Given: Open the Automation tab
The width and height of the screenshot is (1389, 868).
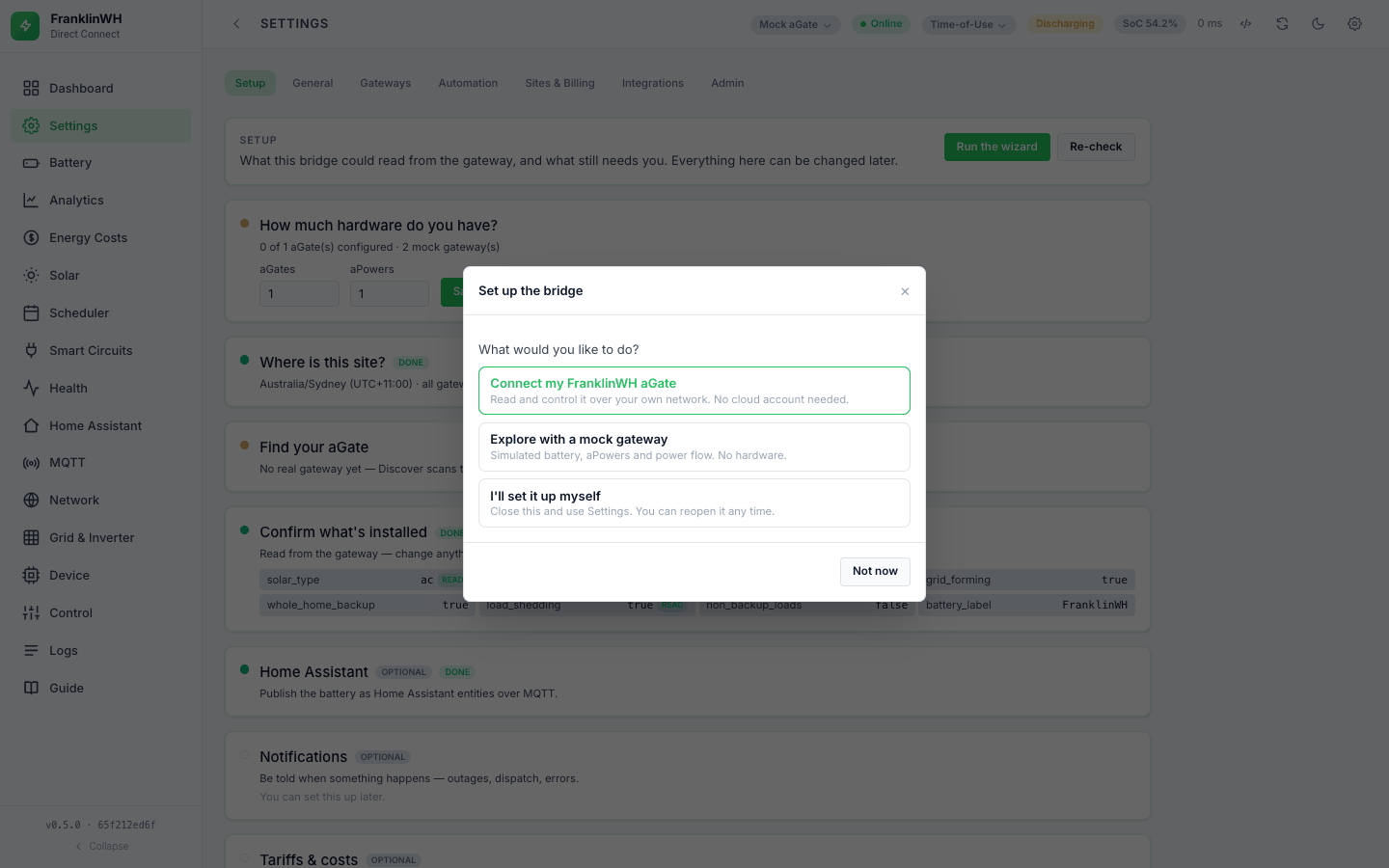Looking at the screenshot, I should [x=468, y=83].
